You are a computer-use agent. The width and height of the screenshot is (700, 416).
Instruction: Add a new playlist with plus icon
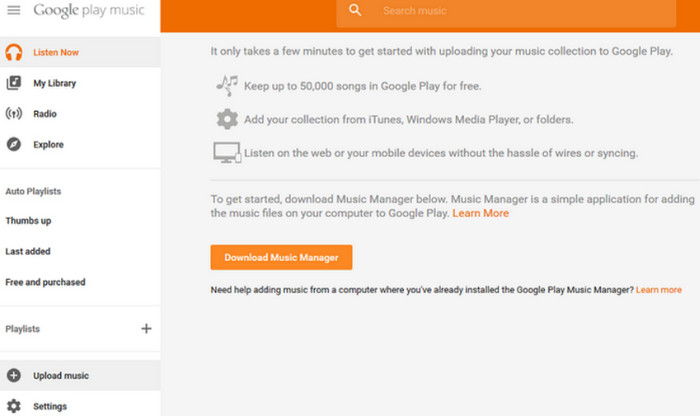(146, 329)
